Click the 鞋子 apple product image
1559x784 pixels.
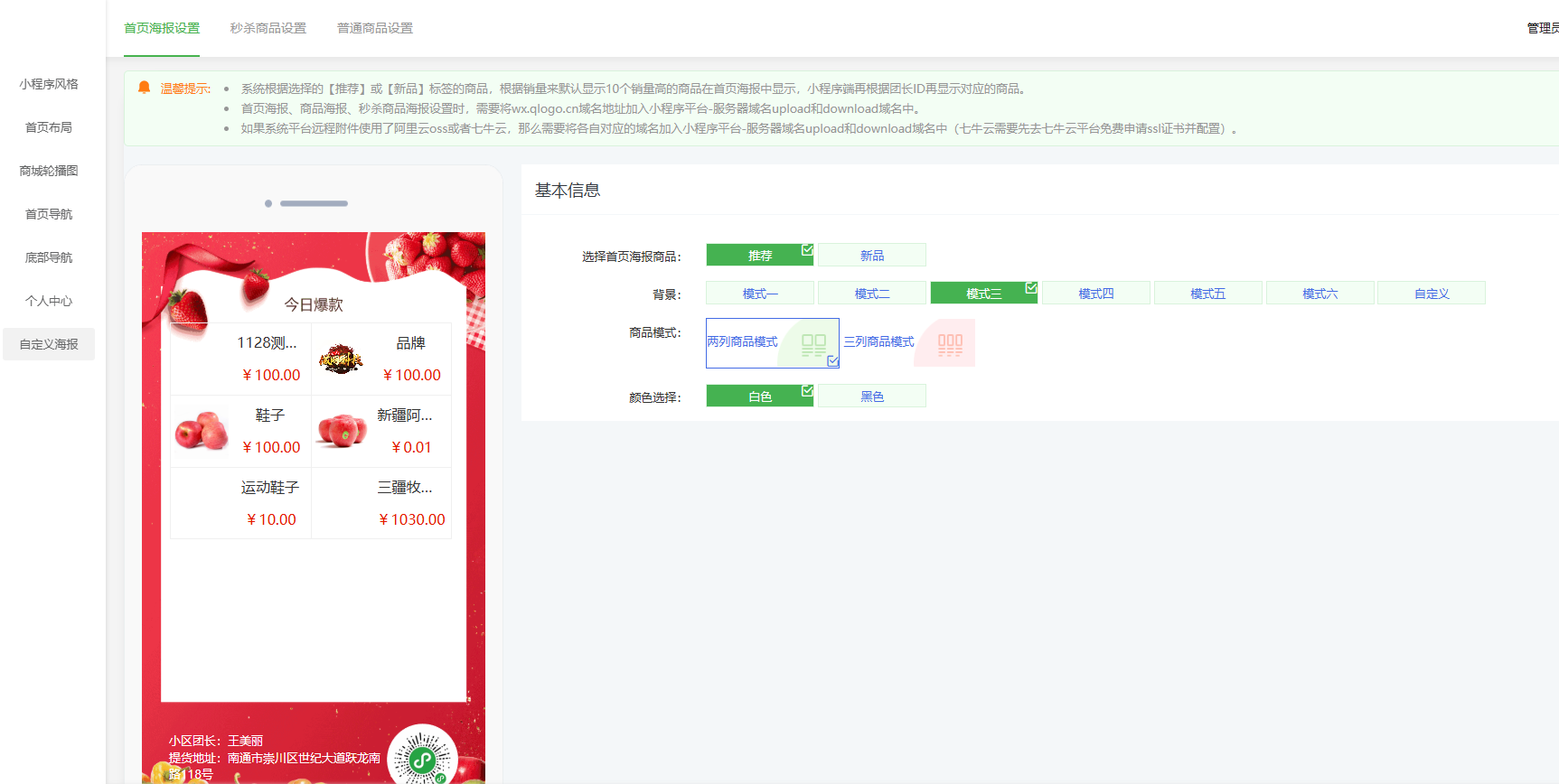(x=201, y=431)
